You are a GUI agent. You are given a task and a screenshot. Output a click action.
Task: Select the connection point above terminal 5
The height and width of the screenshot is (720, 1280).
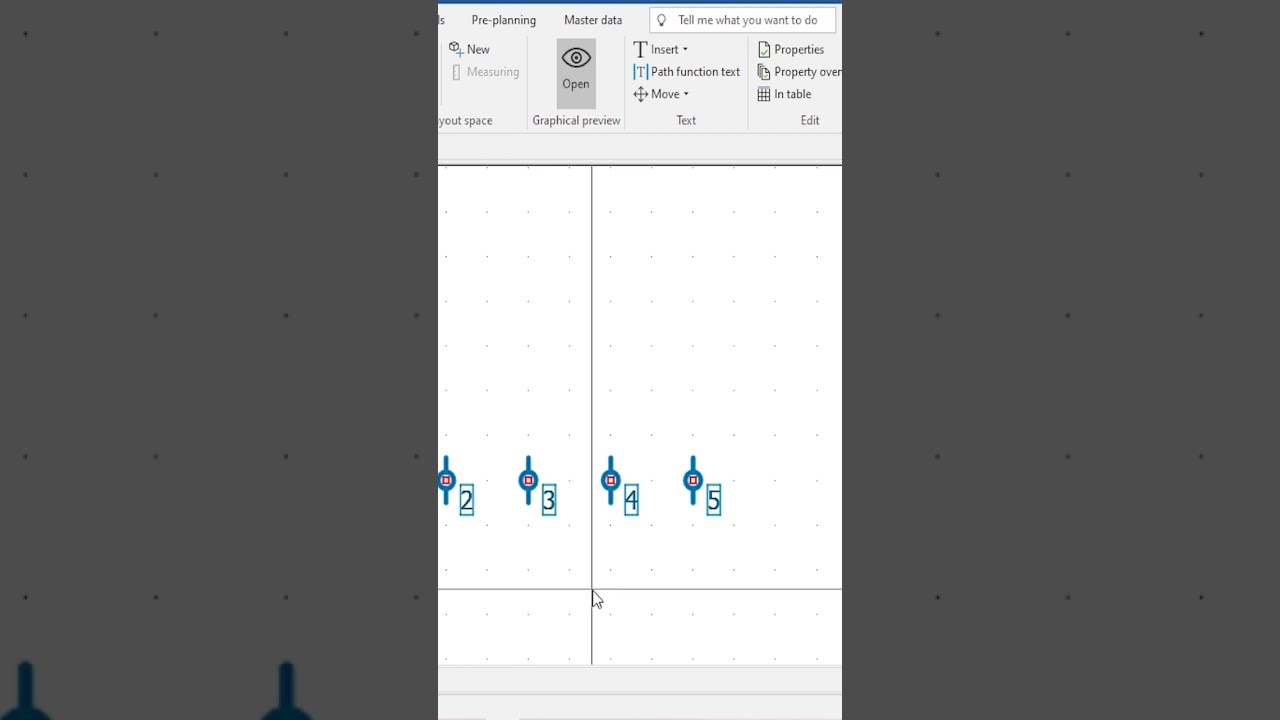tap(692, 481)
